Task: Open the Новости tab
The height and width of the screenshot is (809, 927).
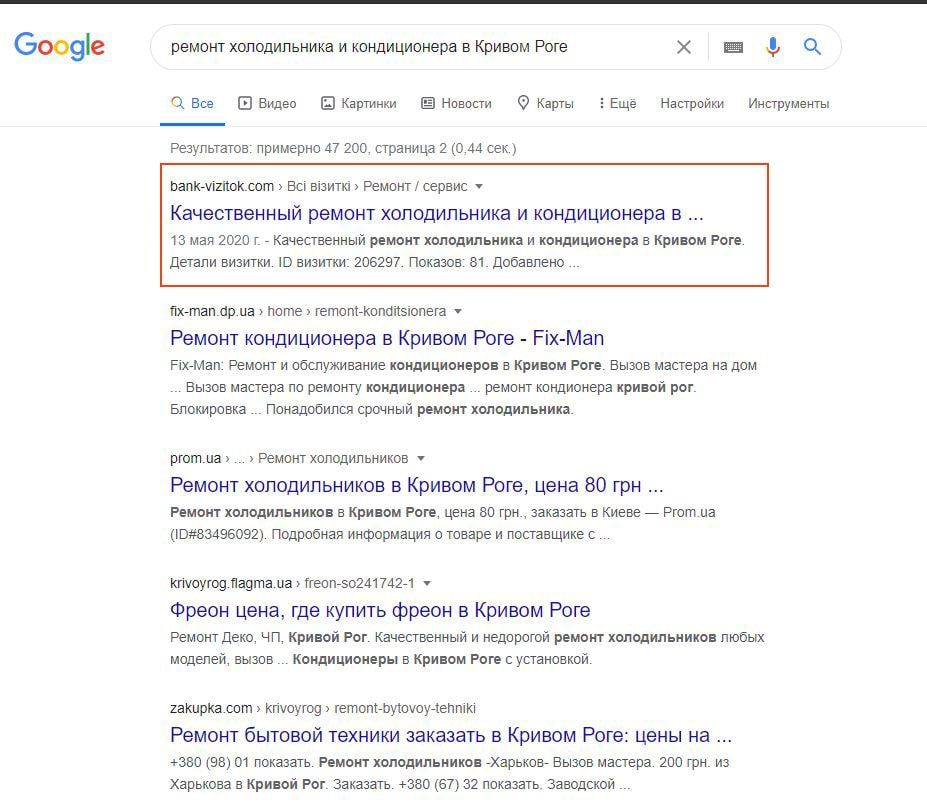Action: [456, 103]
